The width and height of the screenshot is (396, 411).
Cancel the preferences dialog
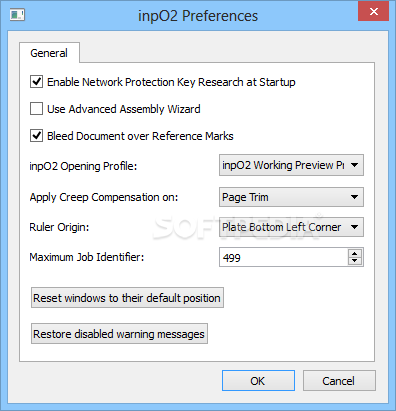tap(339, 381)
